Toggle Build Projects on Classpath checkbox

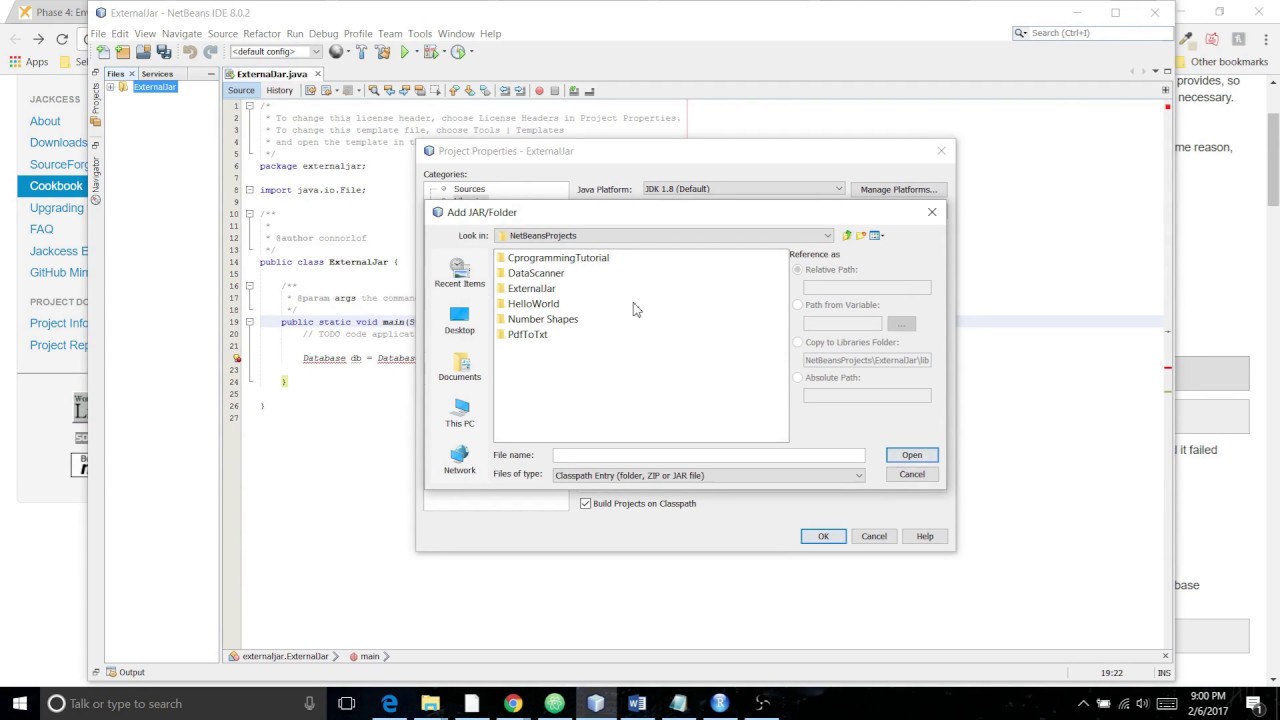(x=586, y=503)
